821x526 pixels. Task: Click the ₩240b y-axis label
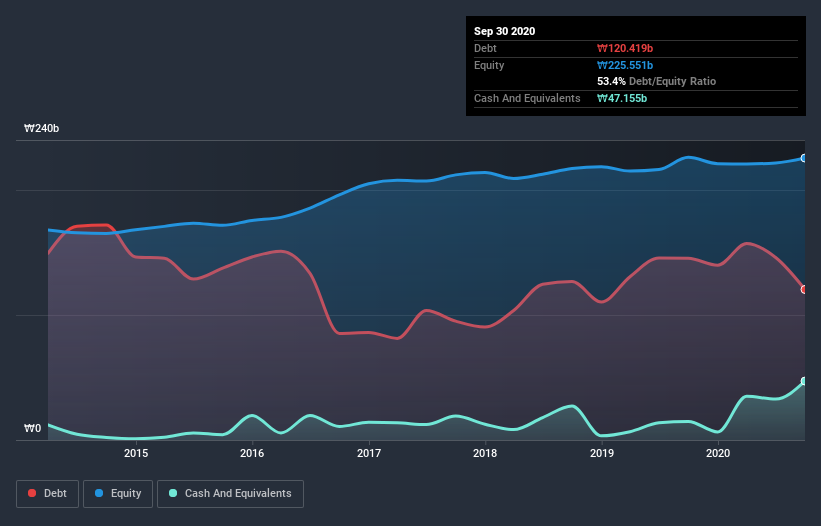coord(41,128)
